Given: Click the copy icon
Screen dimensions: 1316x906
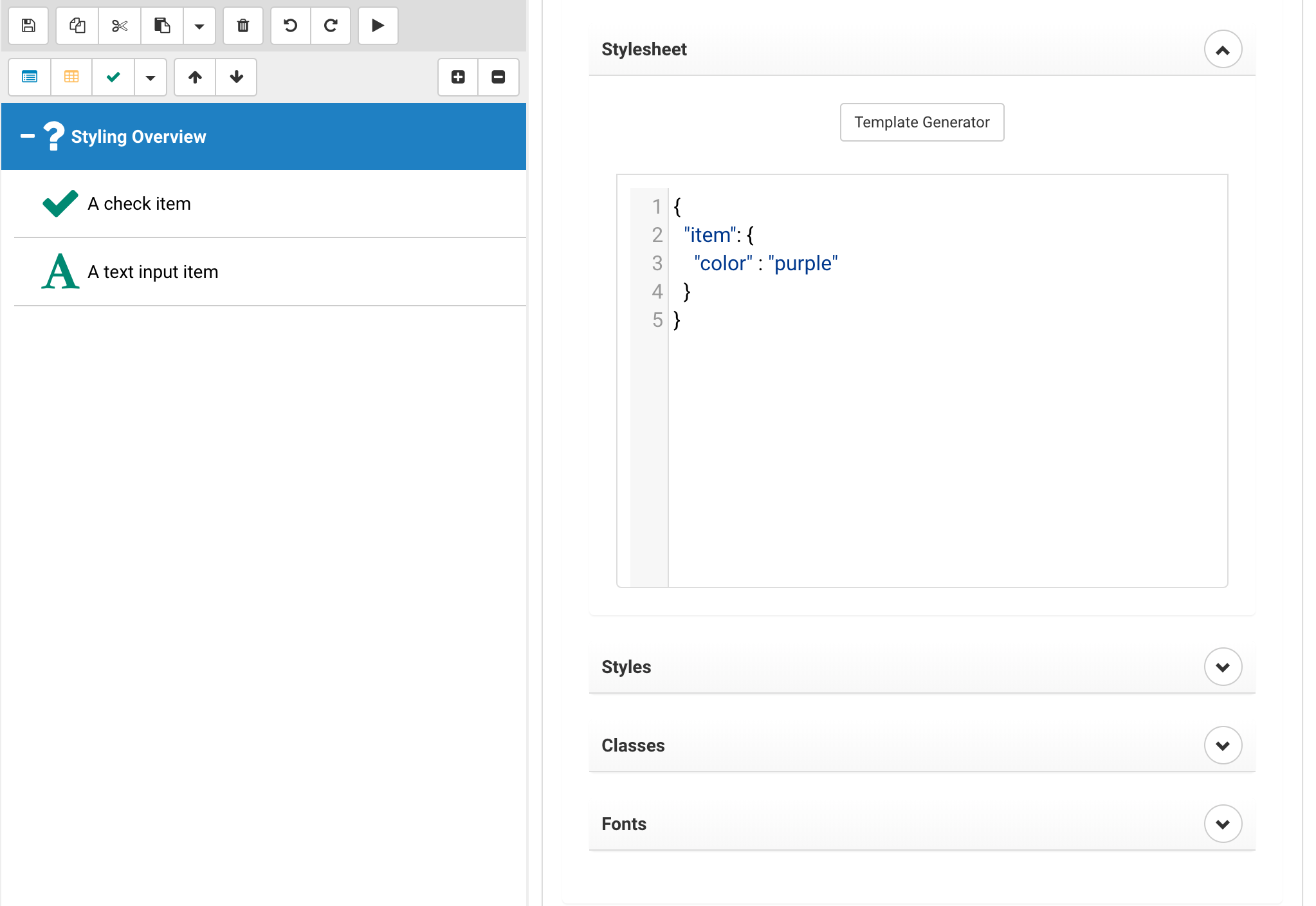Looking at the screenshot, I should (77, 26).
